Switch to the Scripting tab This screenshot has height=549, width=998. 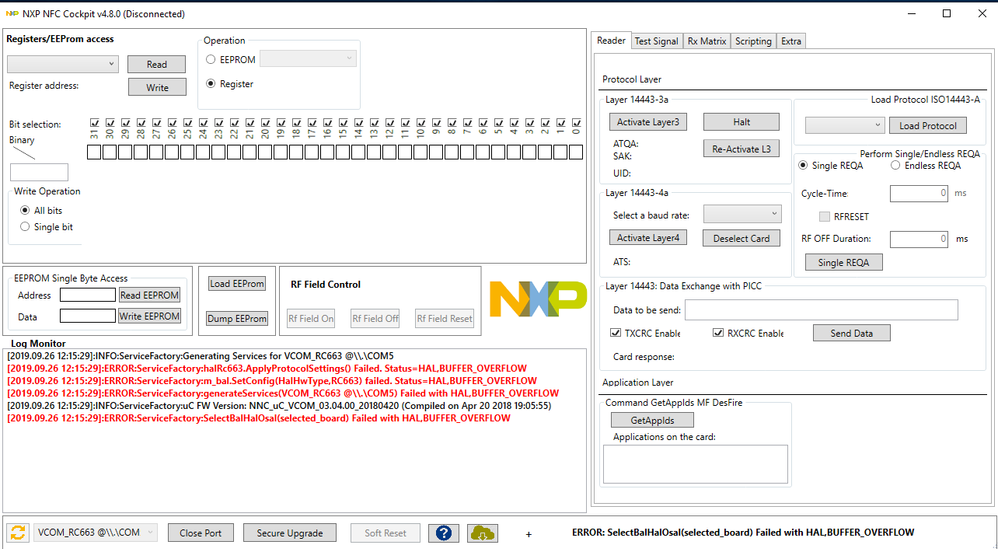(x=753, y=41)
